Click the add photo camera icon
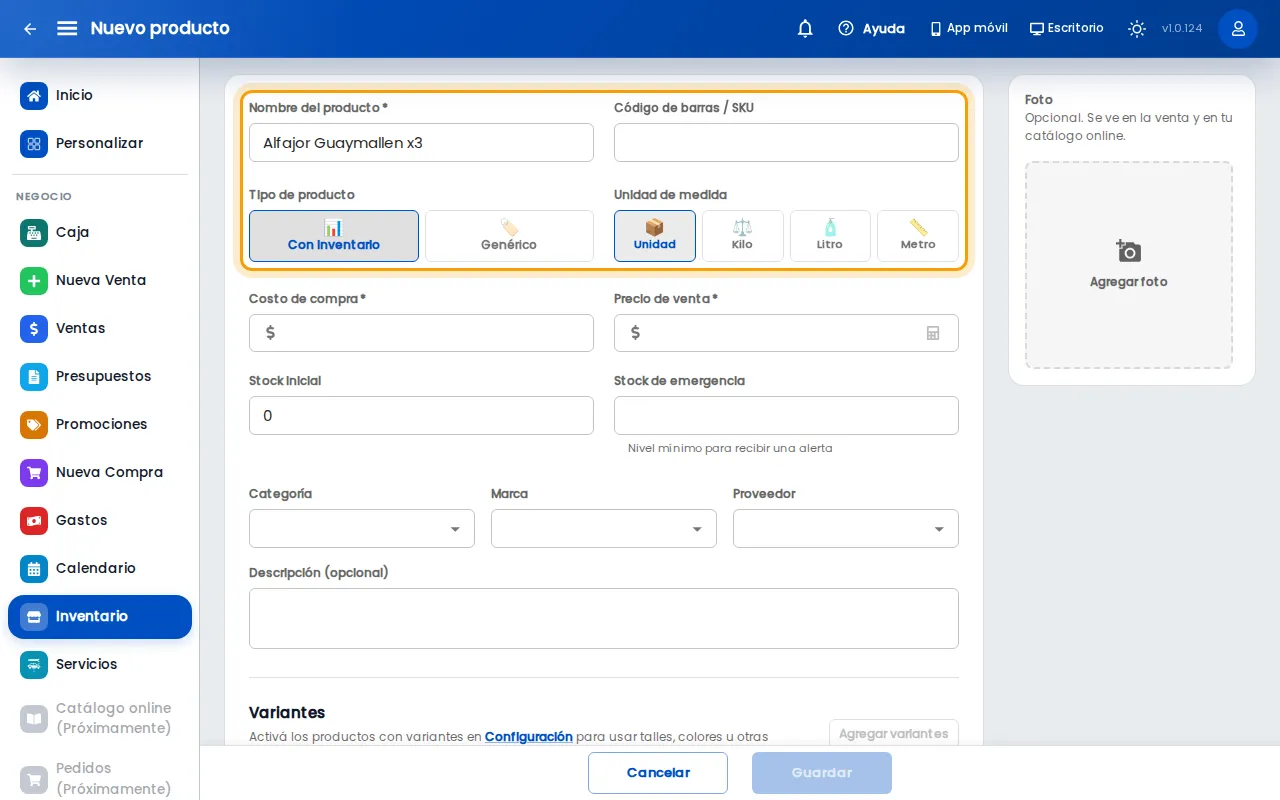 pos(1129,251)
